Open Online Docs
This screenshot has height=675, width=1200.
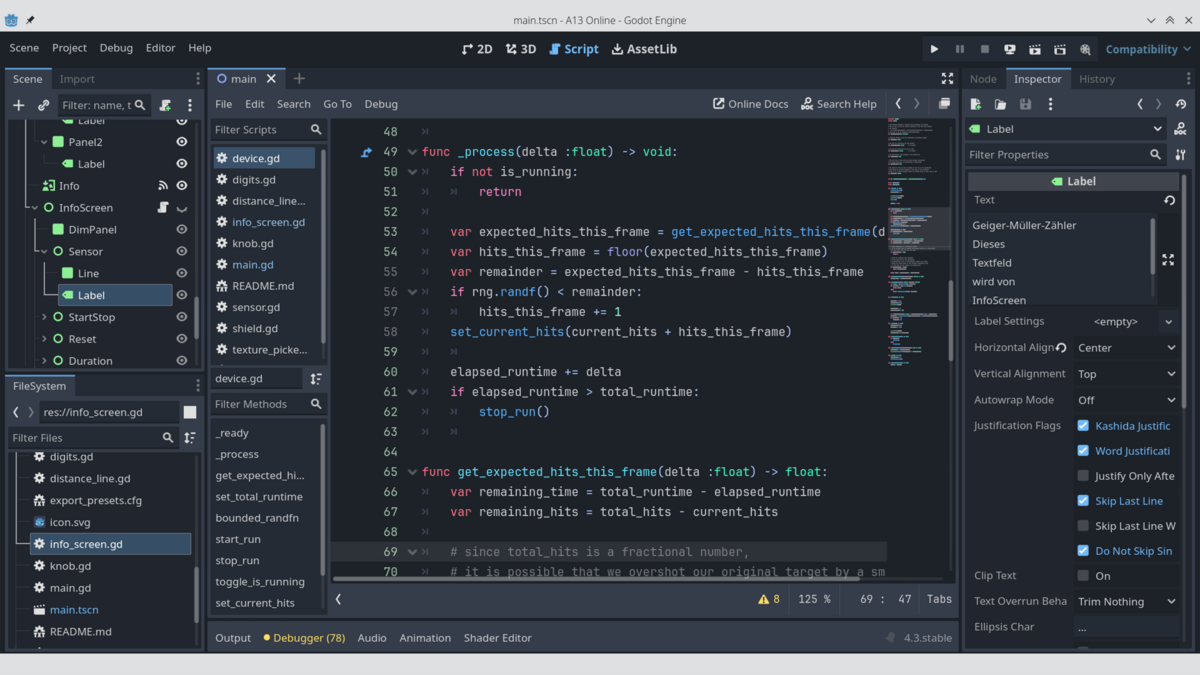pyautogui.click(x=750, y=104)
